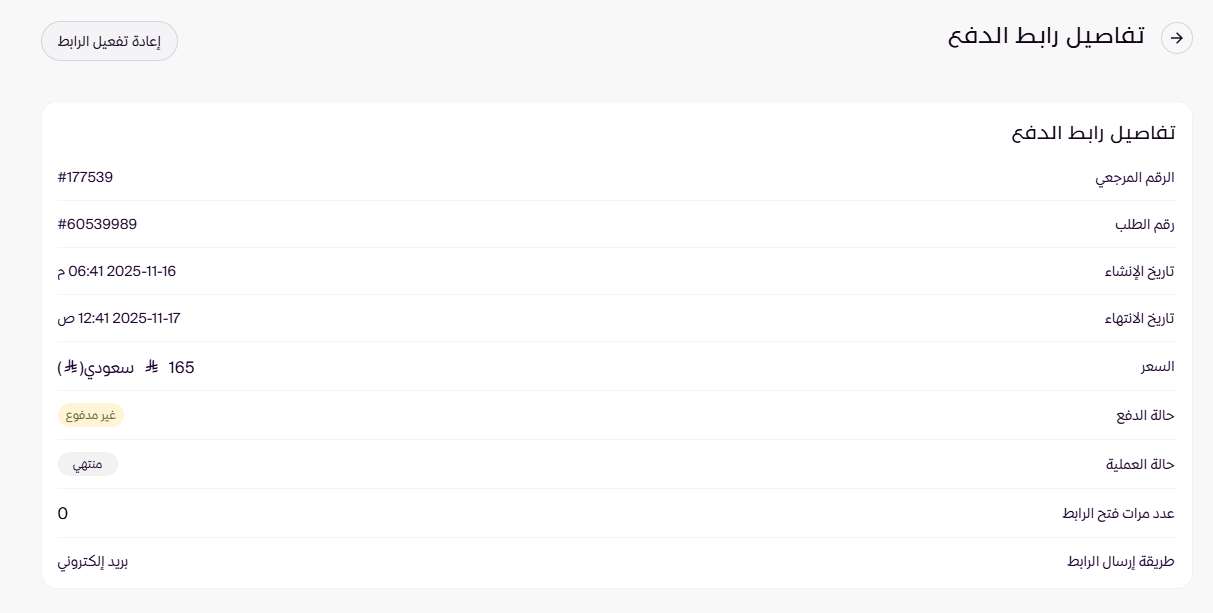Click the حالة العملية row label
The width and height of the screenshot is (1213, 613).
click(1140, 464)
